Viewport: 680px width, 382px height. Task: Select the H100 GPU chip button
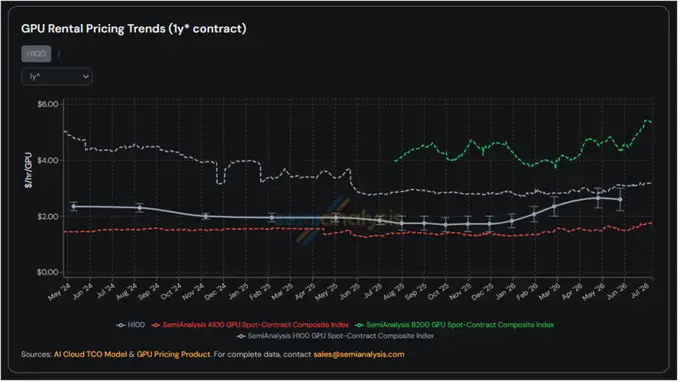tap(36, 54)
